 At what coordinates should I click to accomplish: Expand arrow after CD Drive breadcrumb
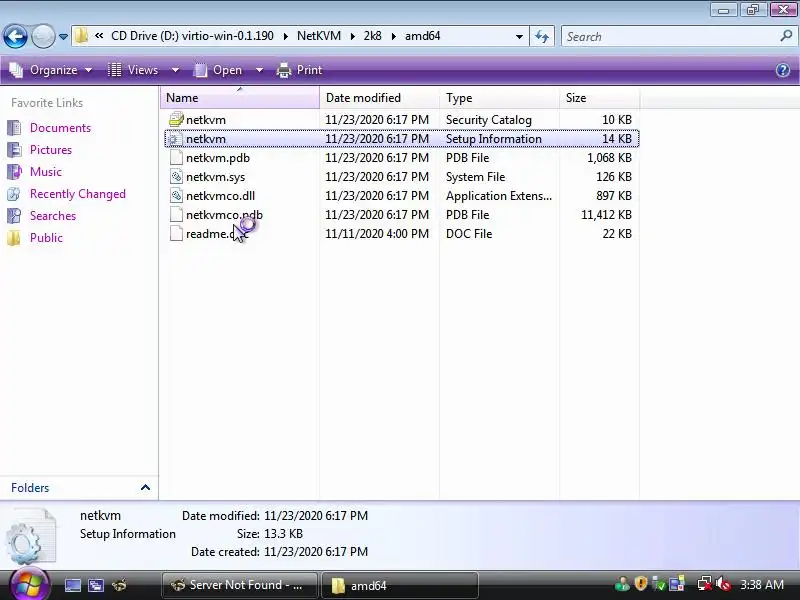[285, 37]
